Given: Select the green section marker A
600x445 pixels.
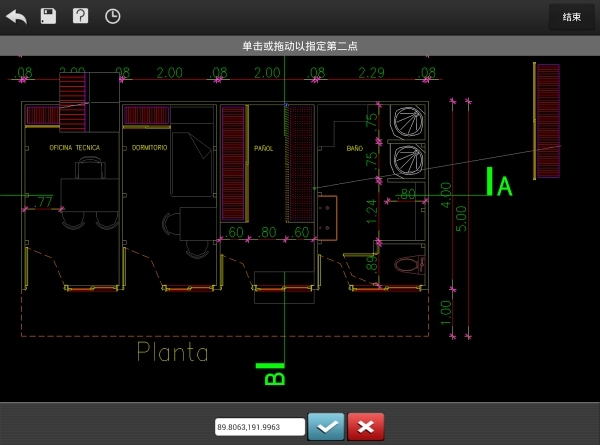Looking at the screenshot, I should click(x=500, y=183).
